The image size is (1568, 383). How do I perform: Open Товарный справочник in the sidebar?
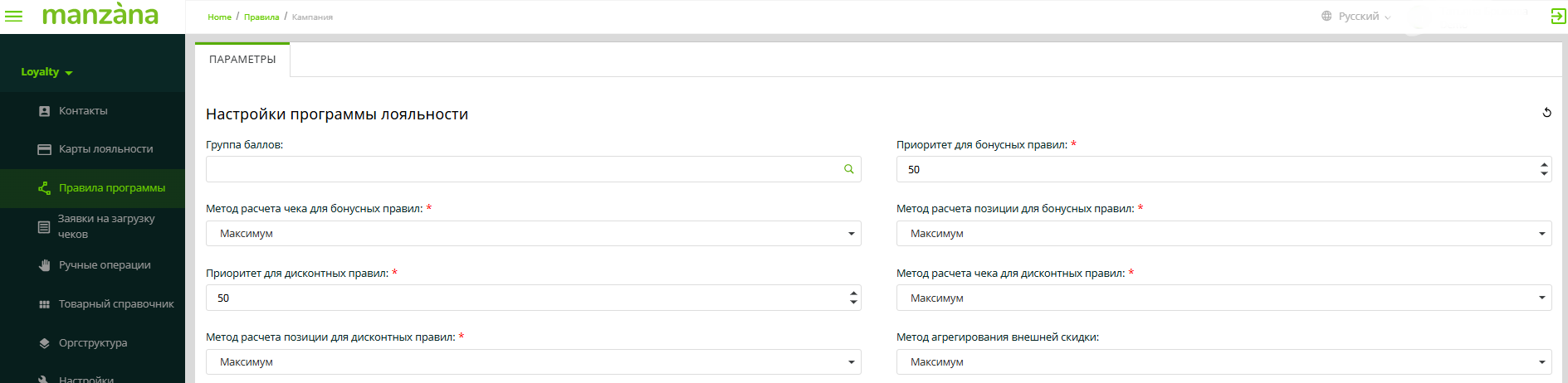coord(116,304)
